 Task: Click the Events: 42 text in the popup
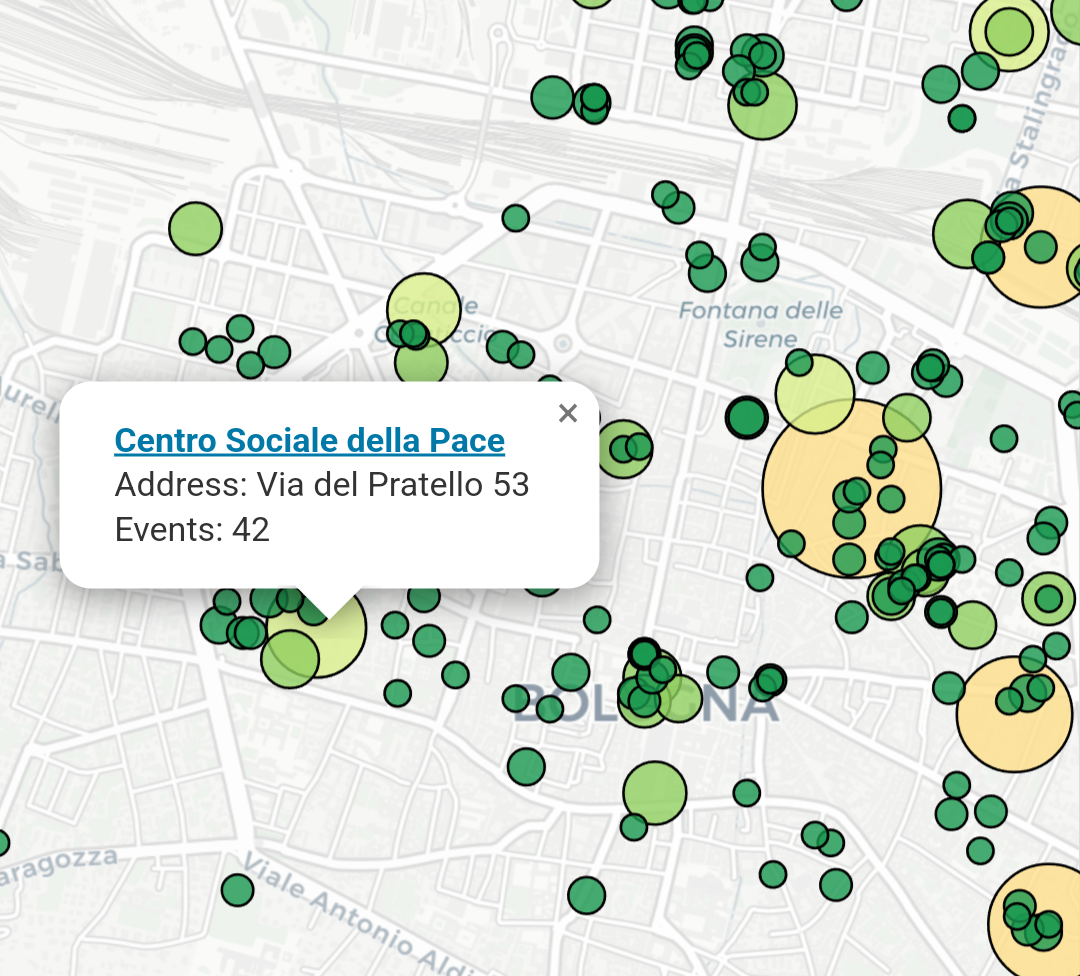point(193,529)
